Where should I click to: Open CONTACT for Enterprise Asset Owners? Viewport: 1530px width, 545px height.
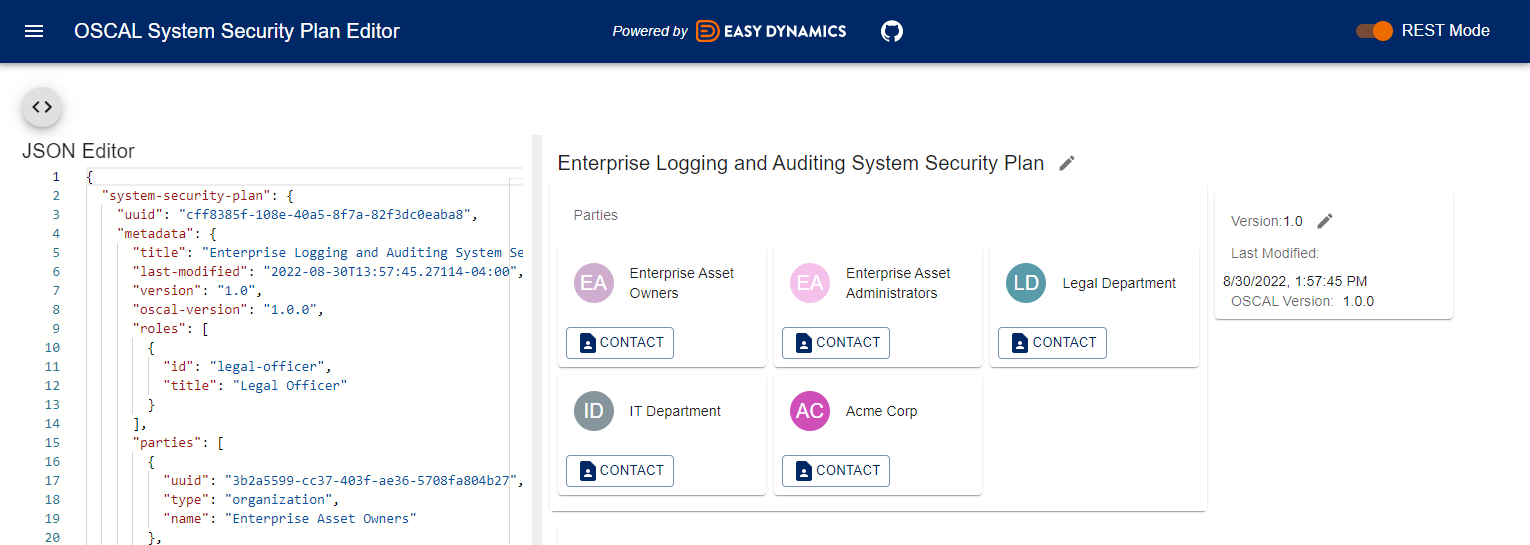pos(620,343)
